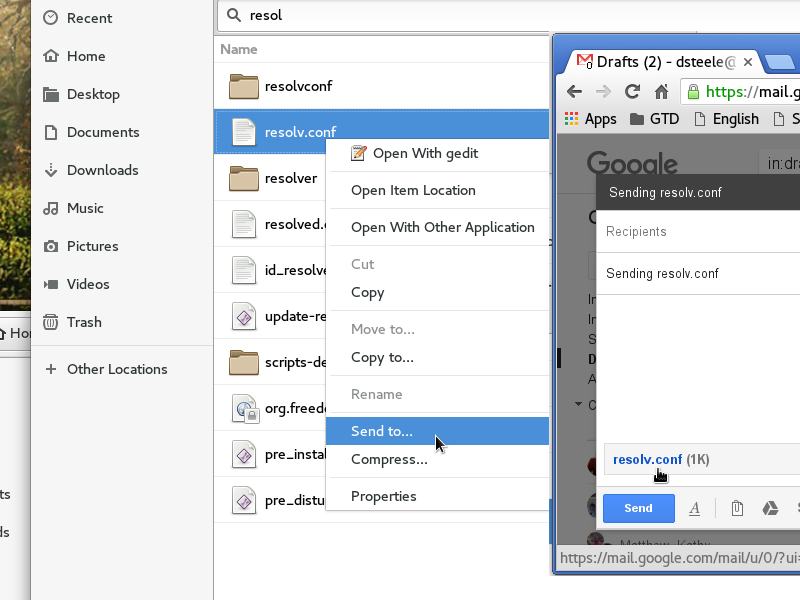Open the Apps grid bookmark
800x600 pixels.
[590, 119]
